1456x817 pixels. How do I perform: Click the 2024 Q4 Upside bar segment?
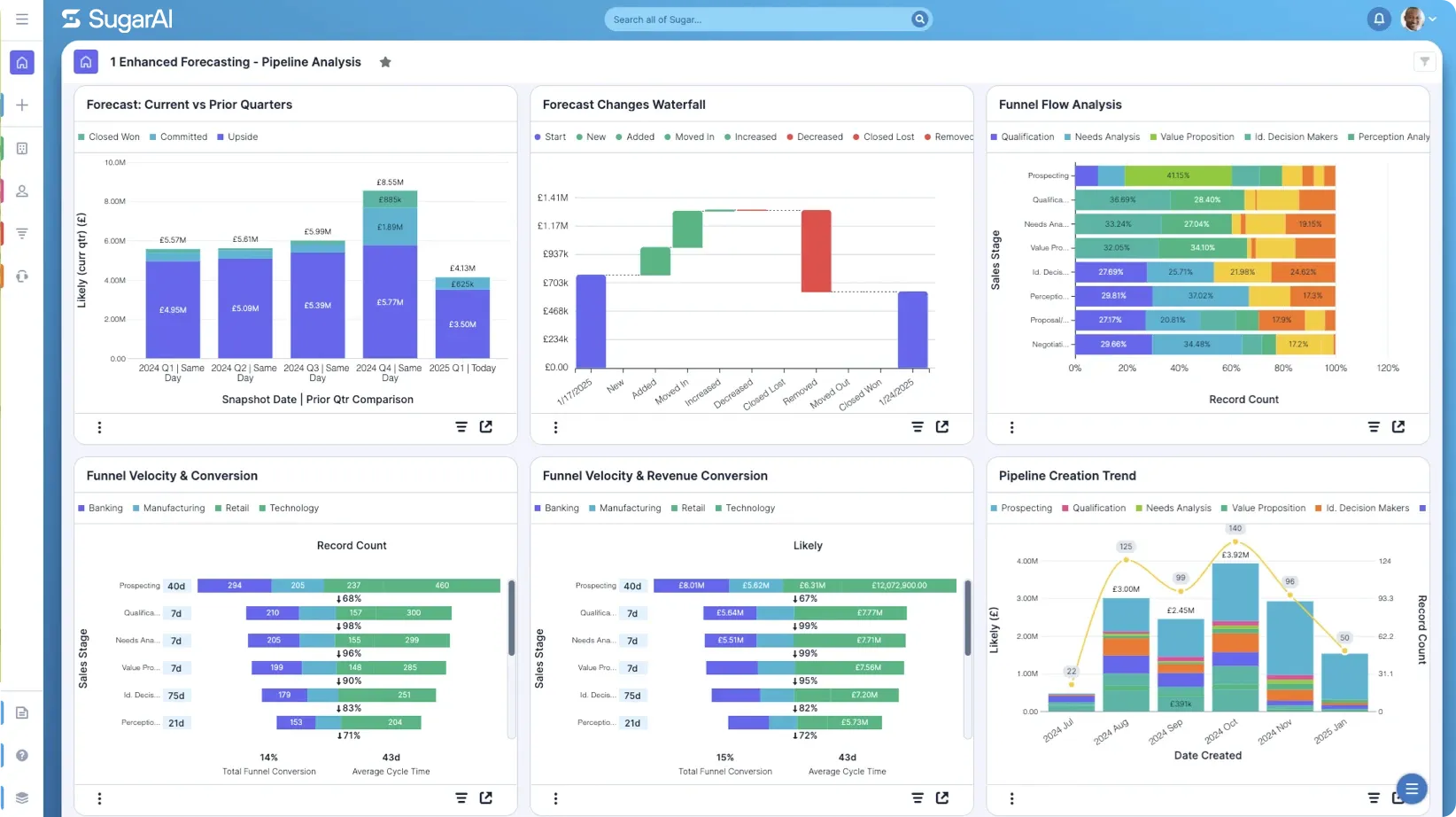tap(390, 301)
